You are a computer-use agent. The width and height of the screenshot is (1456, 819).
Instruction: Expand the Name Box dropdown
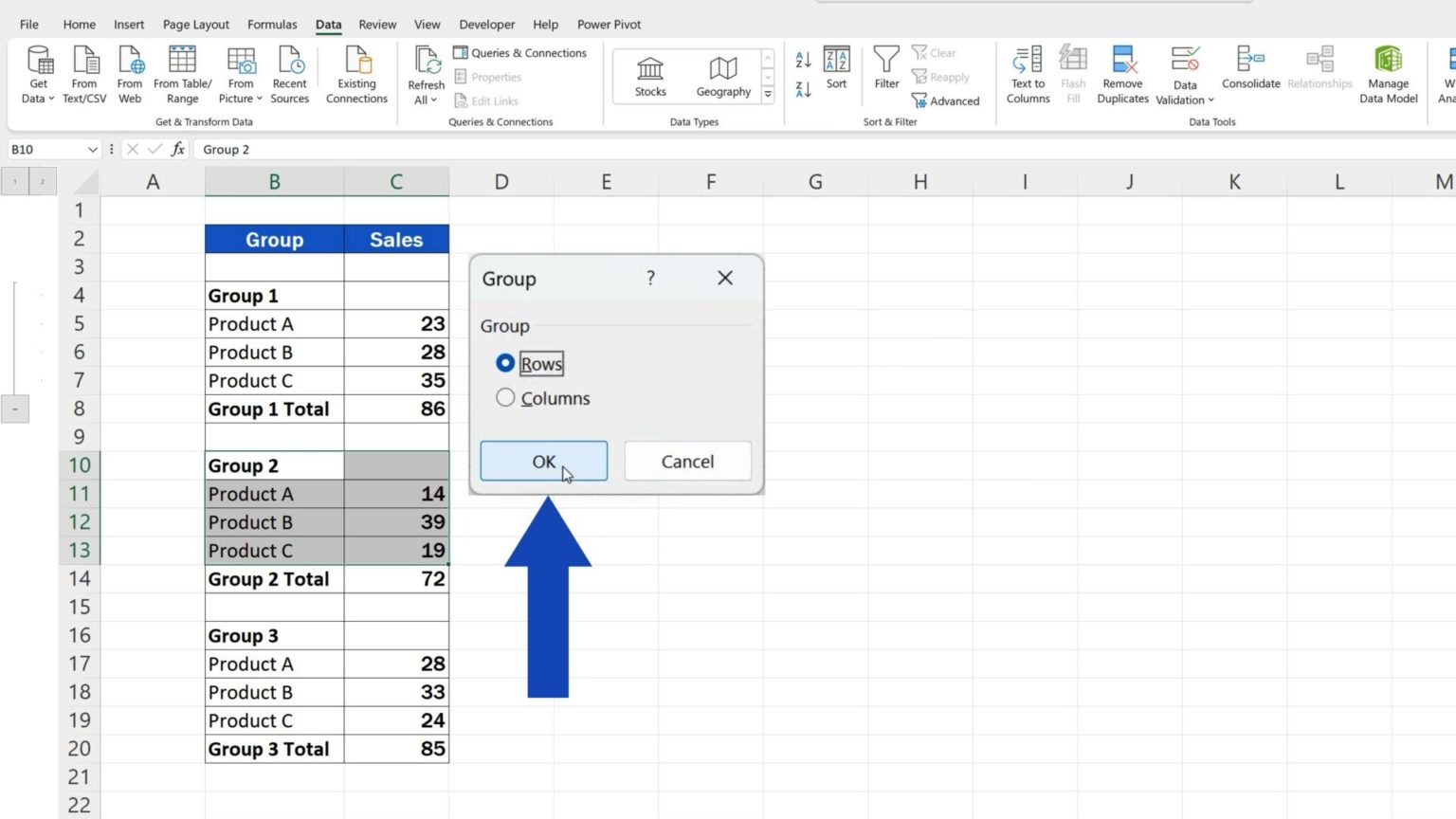[x=92, y=149]
